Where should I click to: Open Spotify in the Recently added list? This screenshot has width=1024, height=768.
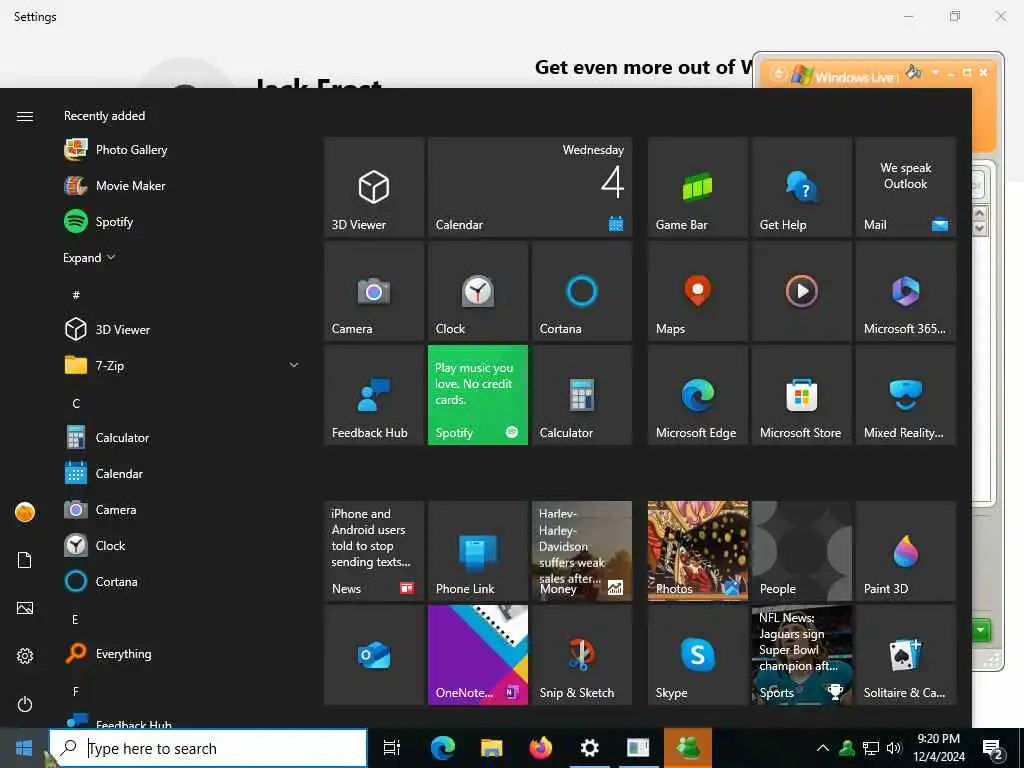pyautogui.click(x=182, y=221)
